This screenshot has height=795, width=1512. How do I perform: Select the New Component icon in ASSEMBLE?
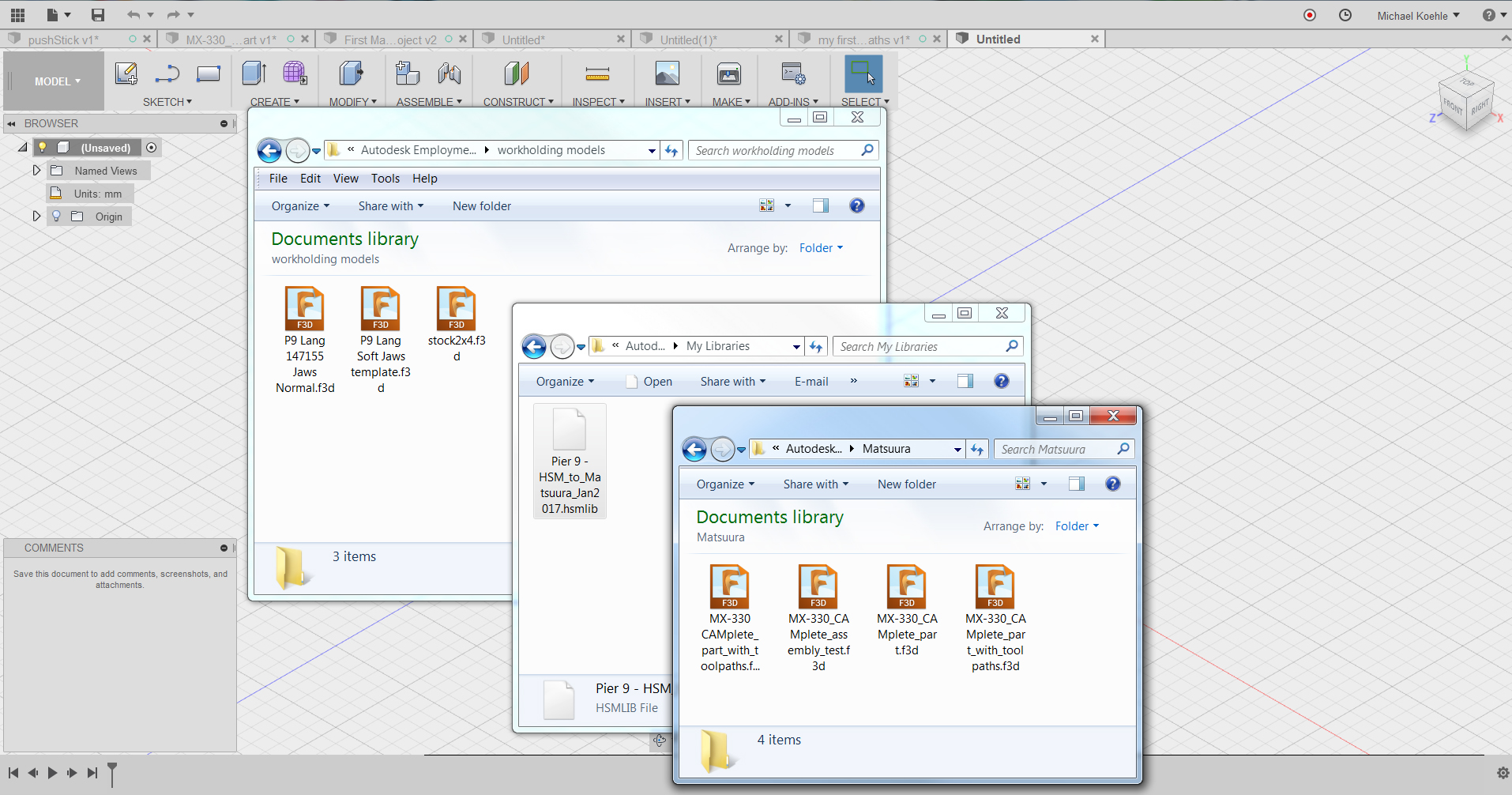pos(408,73)
